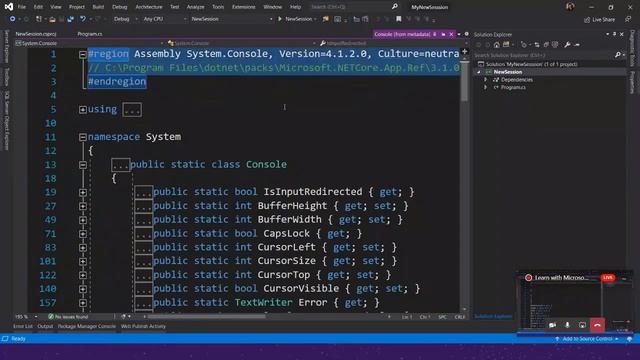Viewport: 640px width, 360px height.
Task: Toggle camera in the meeting overlay
Action: (552, 325)
